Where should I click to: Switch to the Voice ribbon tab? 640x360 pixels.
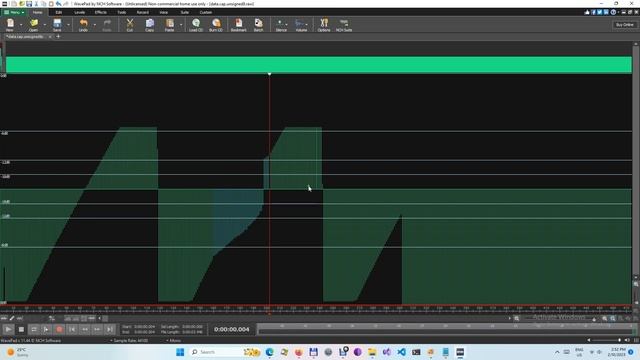tap(164, 12)
